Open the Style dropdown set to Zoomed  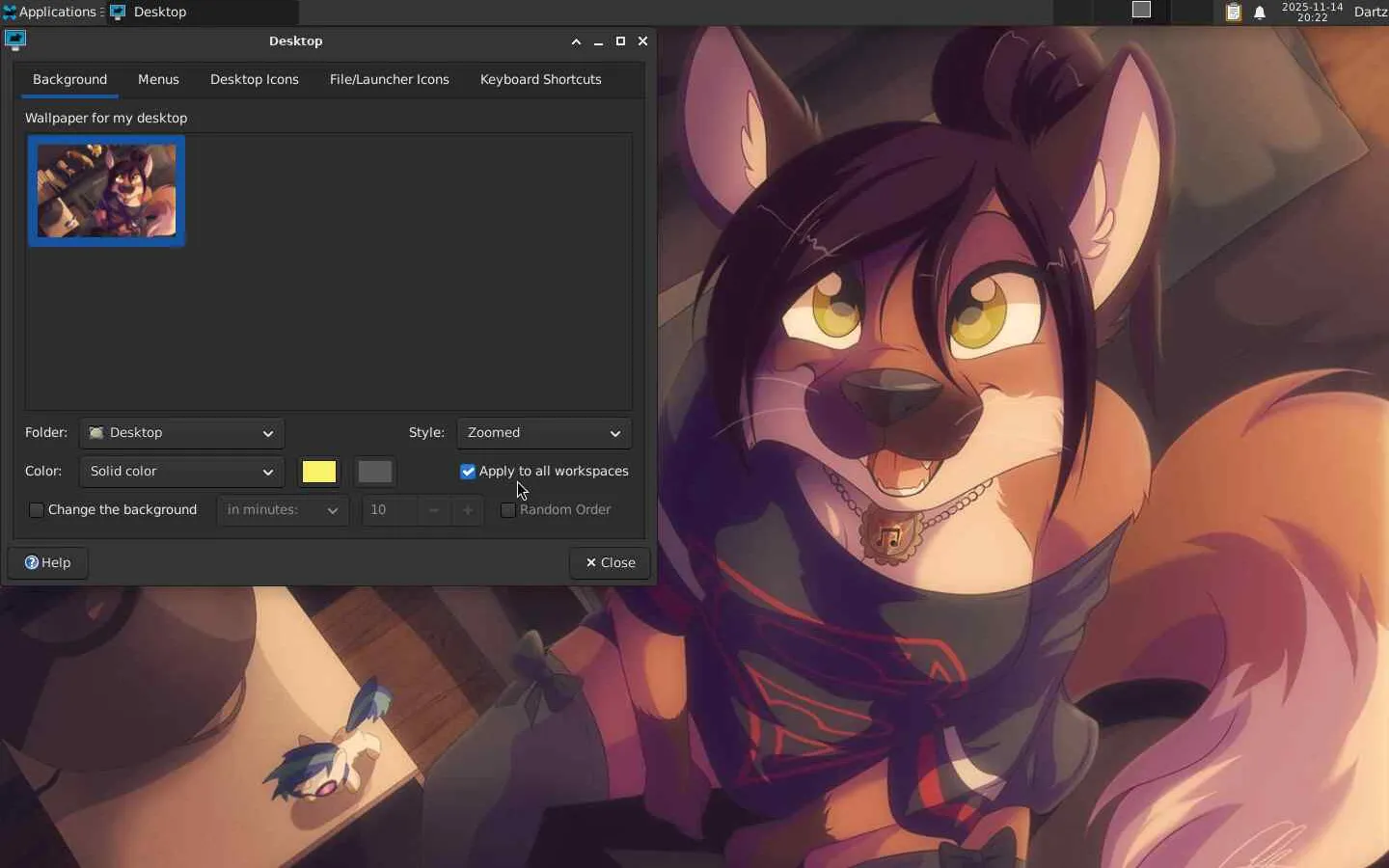[x=545, y=433]
